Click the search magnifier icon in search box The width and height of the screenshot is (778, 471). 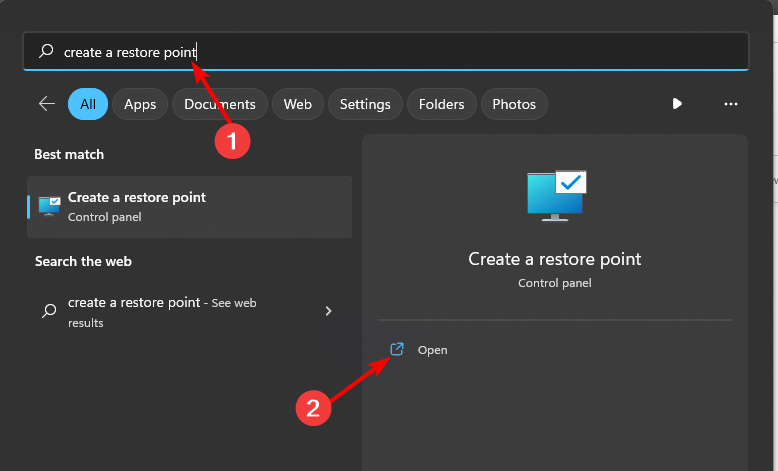[x=46, y=52]
